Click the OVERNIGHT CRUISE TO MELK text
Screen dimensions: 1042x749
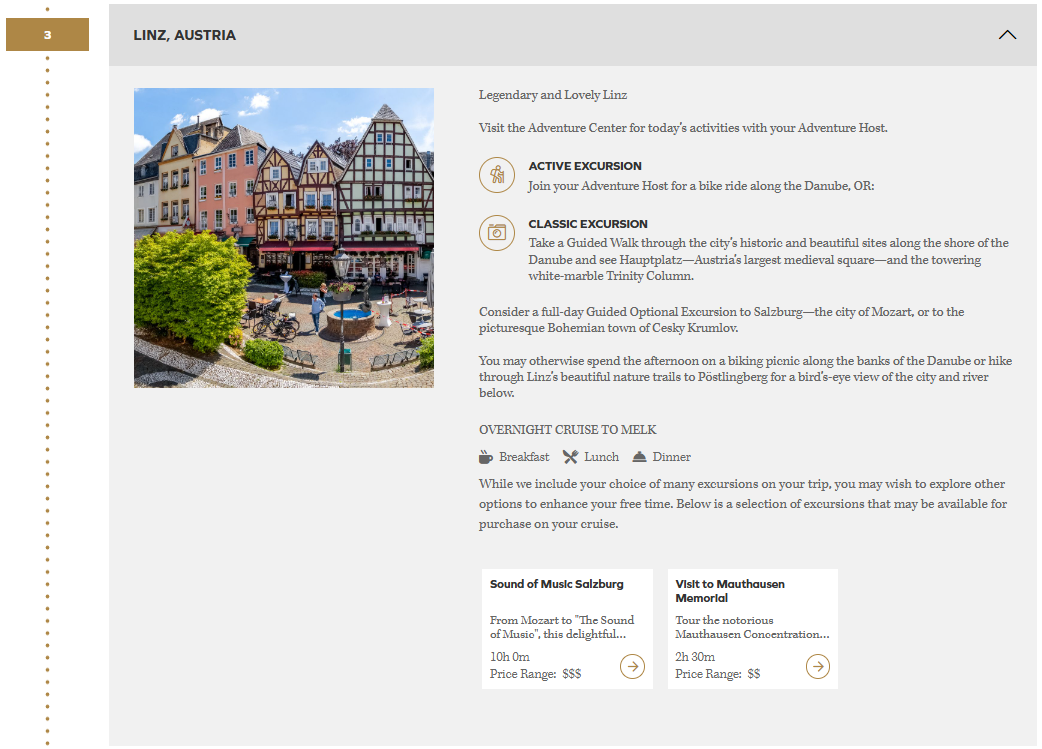coord(567,430)
